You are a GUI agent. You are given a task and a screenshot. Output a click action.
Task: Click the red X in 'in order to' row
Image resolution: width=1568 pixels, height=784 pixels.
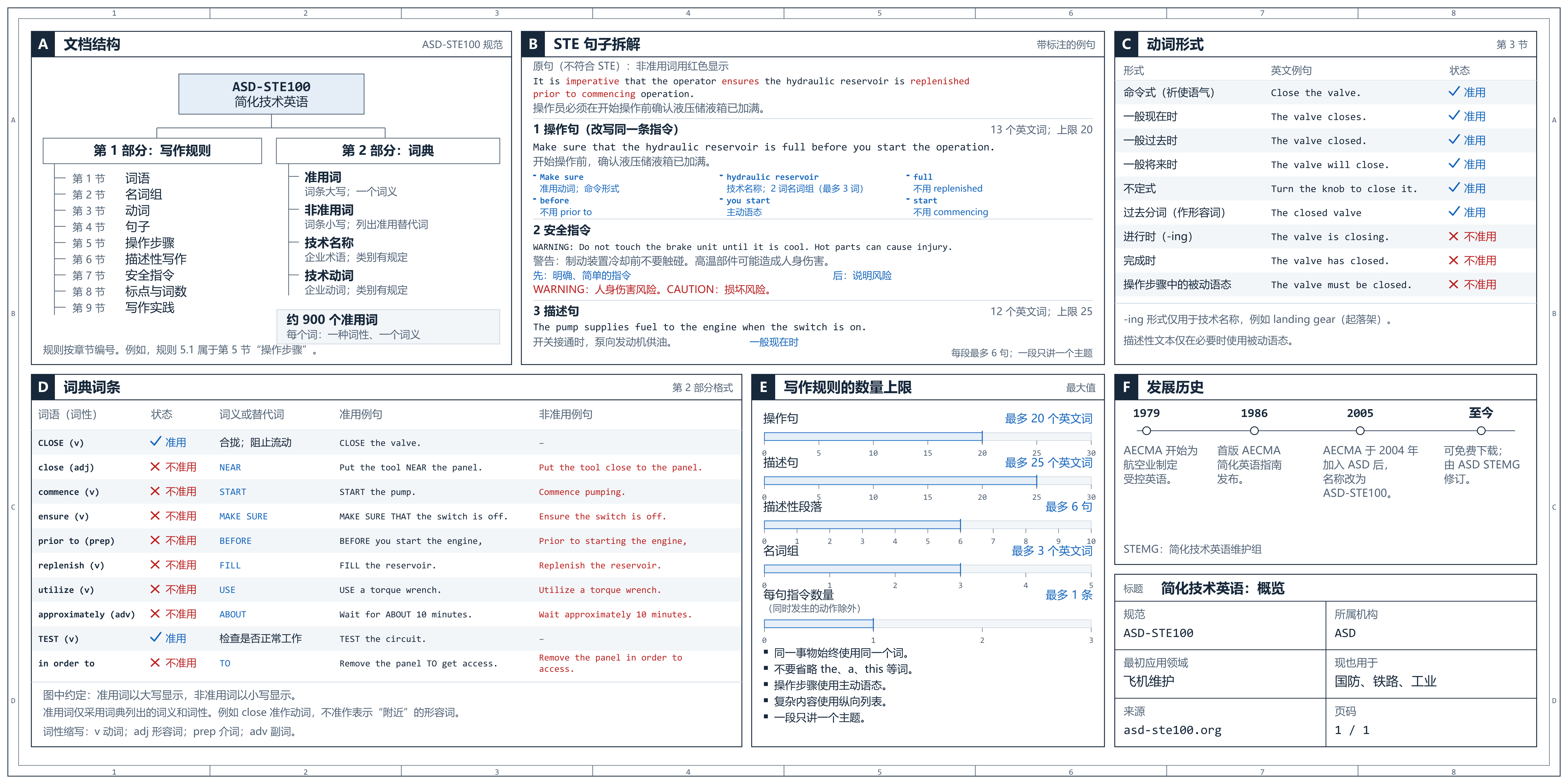(155, 663)
